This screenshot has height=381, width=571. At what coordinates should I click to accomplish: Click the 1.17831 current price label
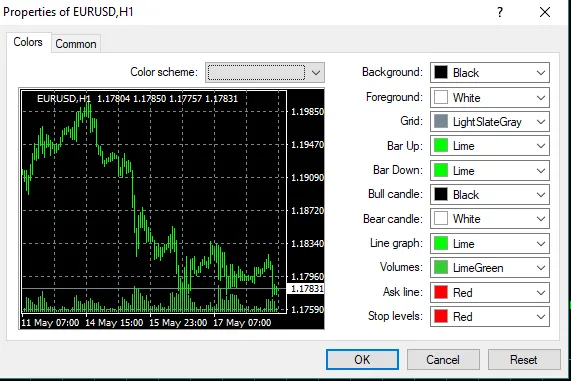point(307,288)
